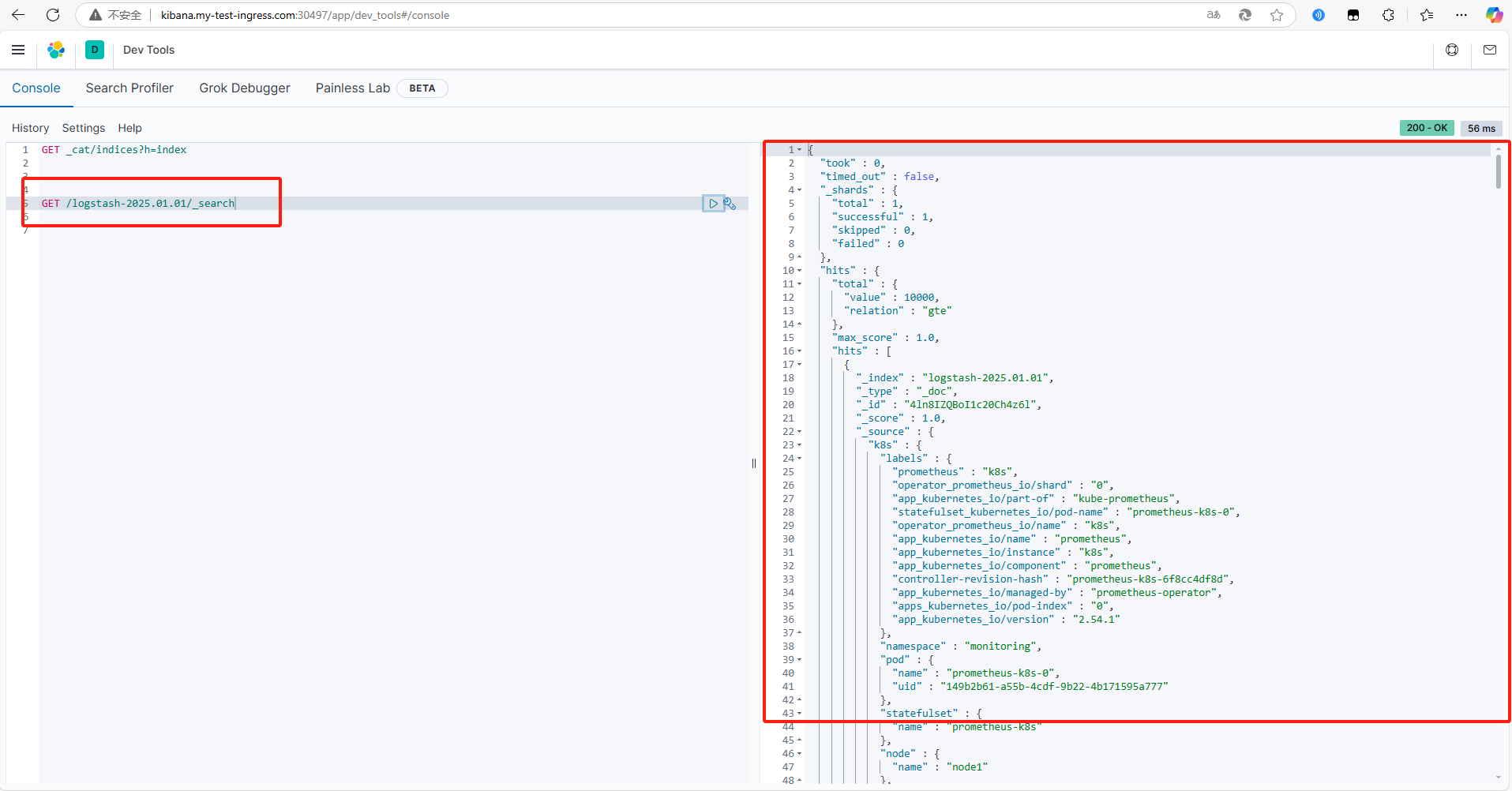This screenshot has height=791, width=1512.
Task: Click the "namespace" : "monitoring" line
Action: click(961, 647)
